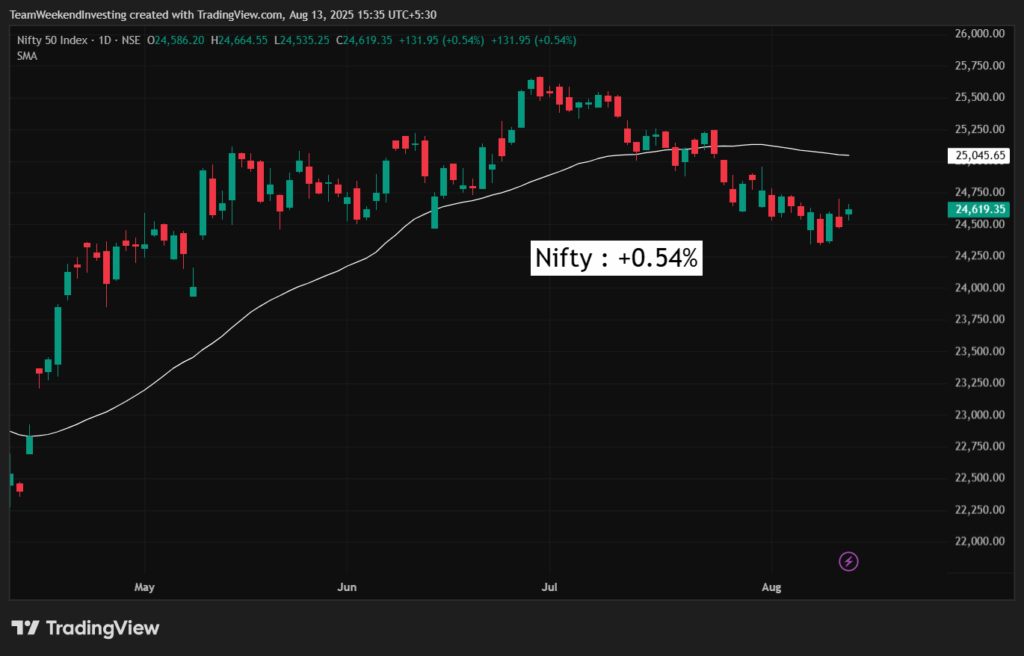Image resolution: width=1024 pixels, height=656 pixels.
Task: Click the 23,000.00 price axis label
Action: tap(980, 414)
